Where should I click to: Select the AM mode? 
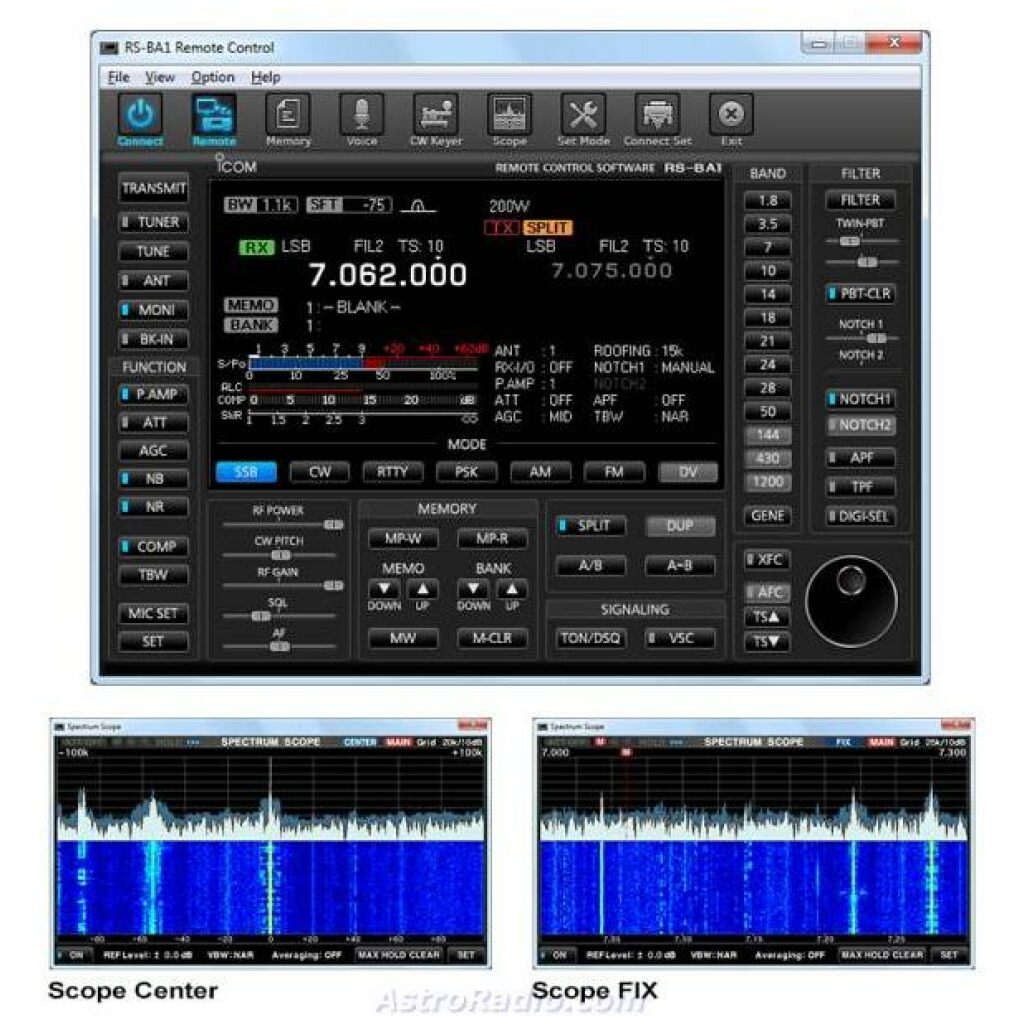click(x=540, y=472)
